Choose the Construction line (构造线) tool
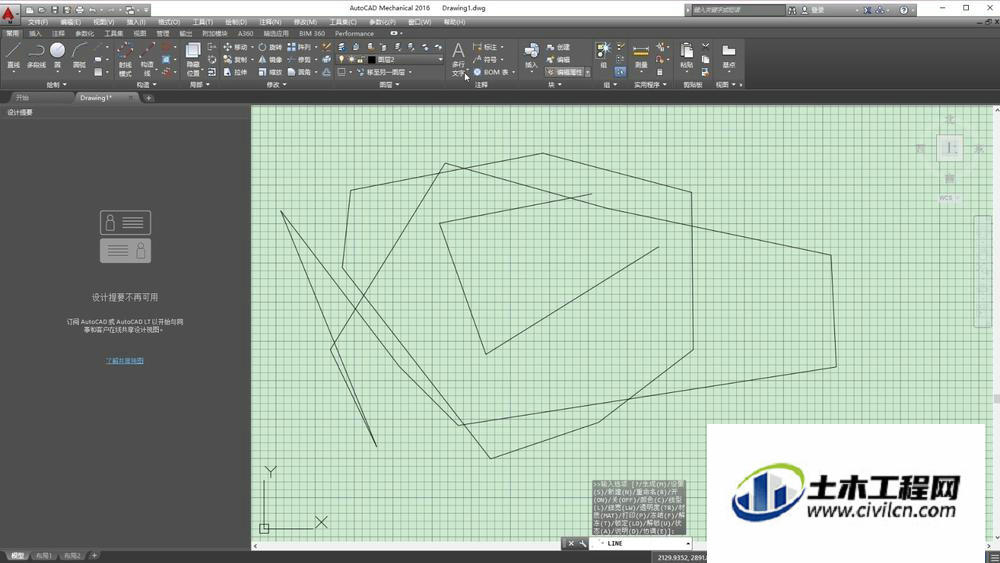 [147, 59]
